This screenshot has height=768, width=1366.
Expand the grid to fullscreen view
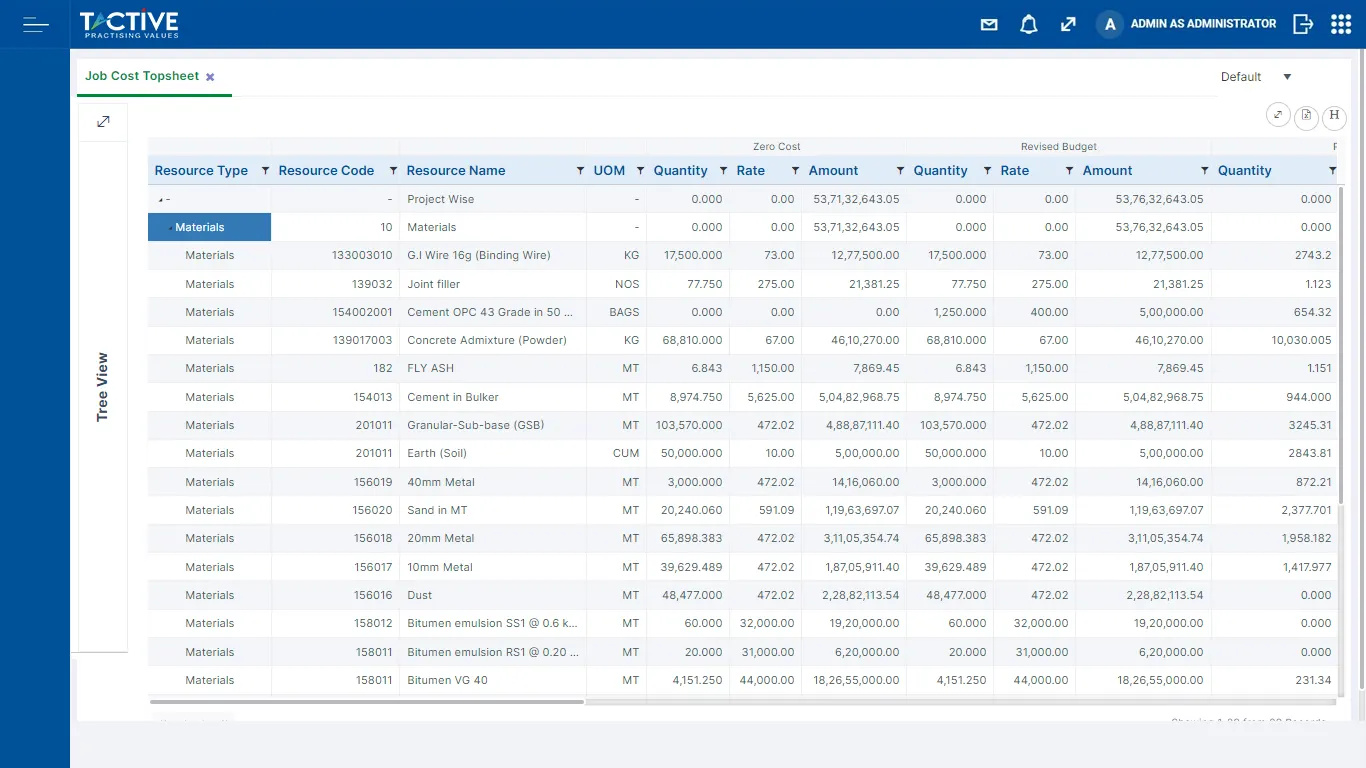pos(1278,116)
